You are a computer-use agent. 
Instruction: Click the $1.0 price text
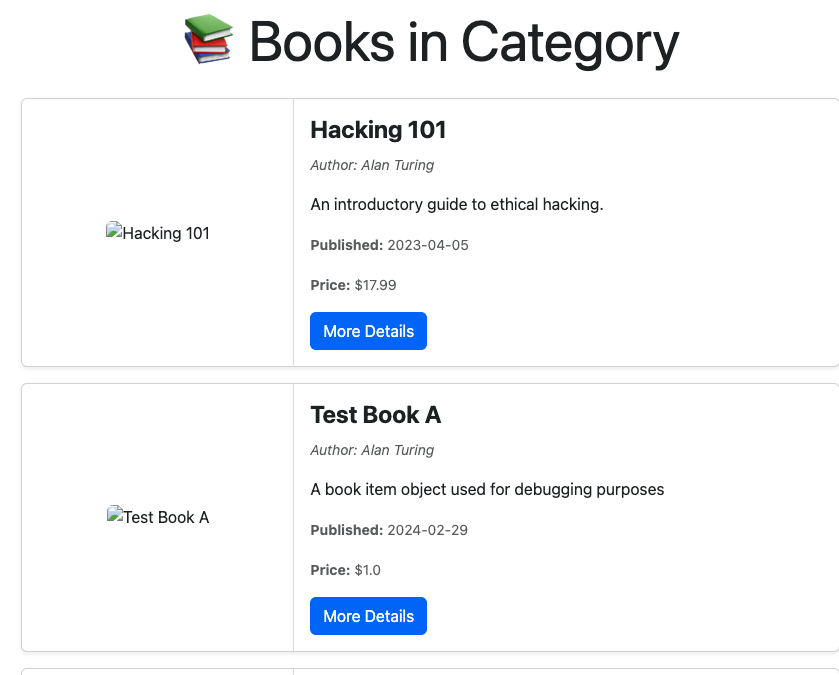[367, 570]
